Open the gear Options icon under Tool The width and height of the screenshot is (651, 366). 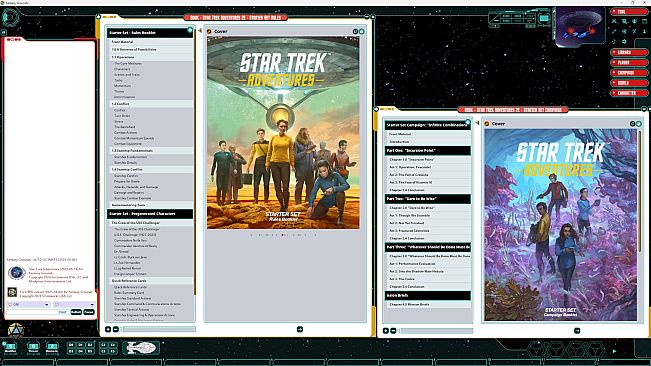pyautogui.click(x=624, y=41)
